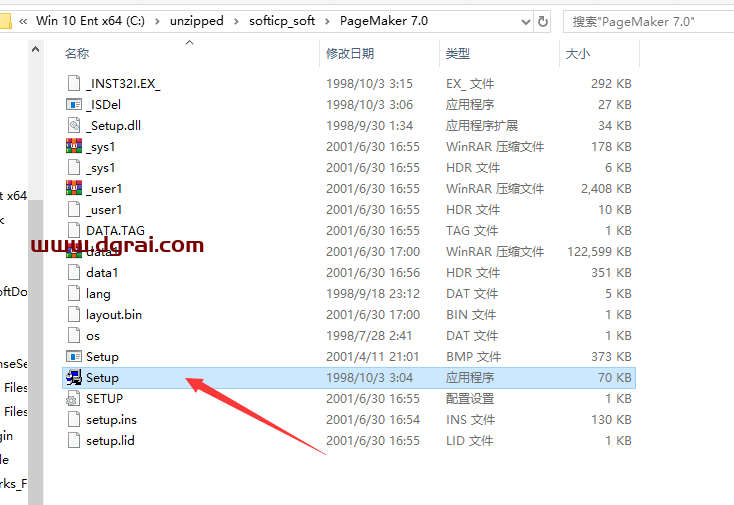Select the layout.bin file name

point(114,315)
